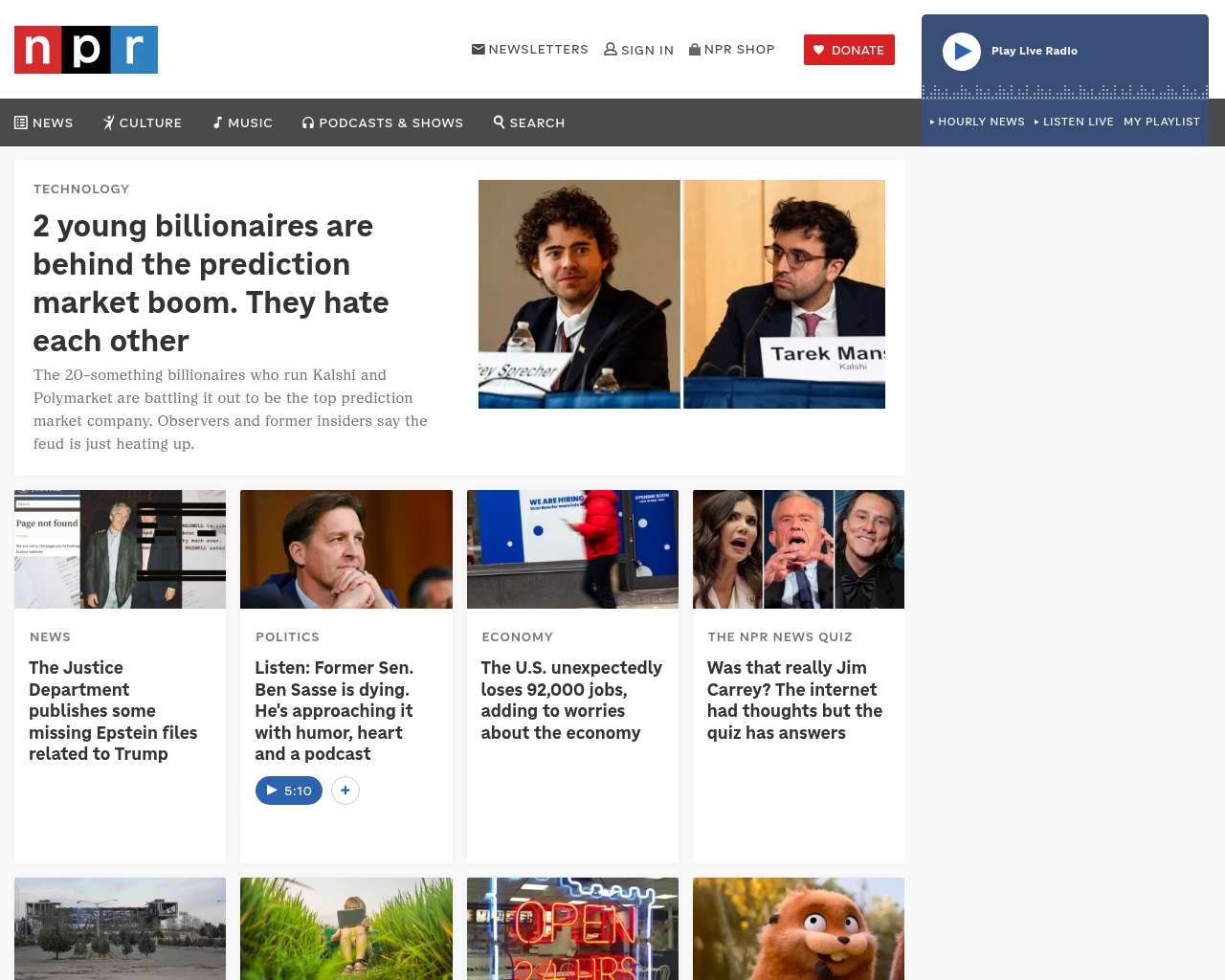This screenshot has width=1225, height=980.
Task: Open the U.S. loses 92,000 jobs article
Action: [571, 700]
